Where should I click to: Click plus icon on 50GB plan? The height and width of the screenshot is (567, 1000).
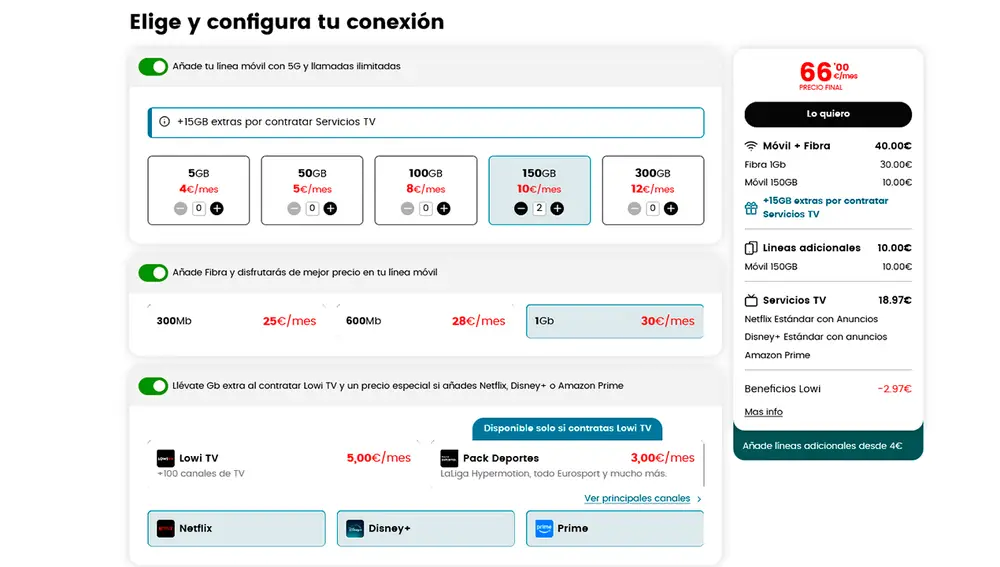coord(330,208)
